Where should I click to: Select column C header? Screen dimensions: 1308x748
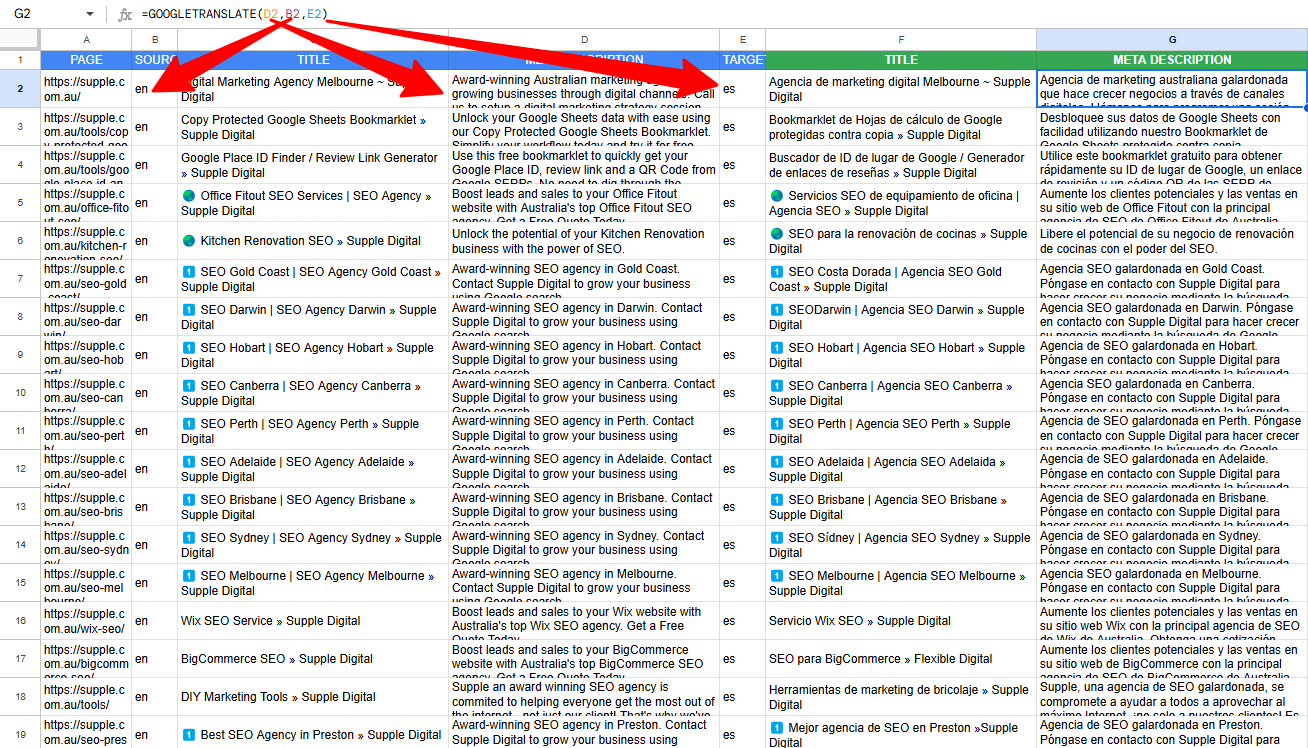click(313, 39)
